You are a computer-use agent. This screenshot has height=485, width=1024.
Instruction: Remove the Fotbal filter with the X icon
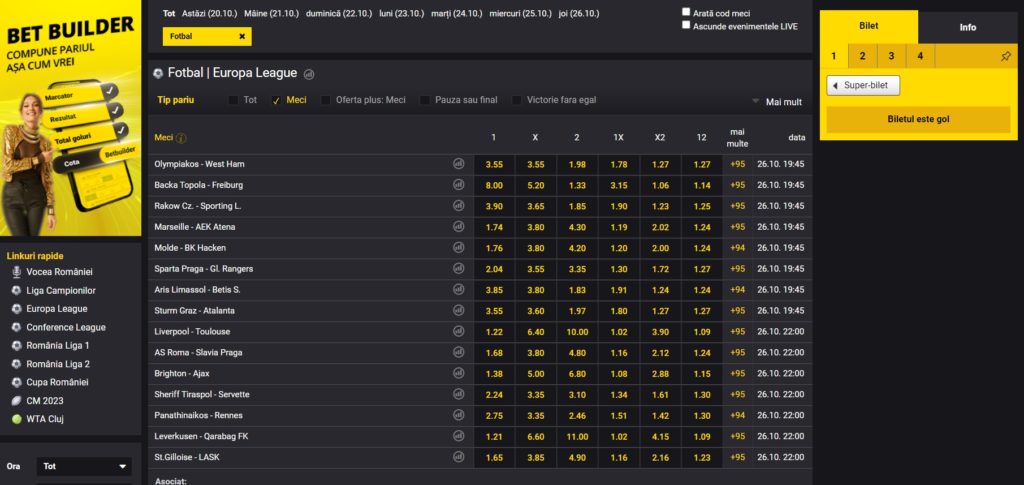[242, 36]
